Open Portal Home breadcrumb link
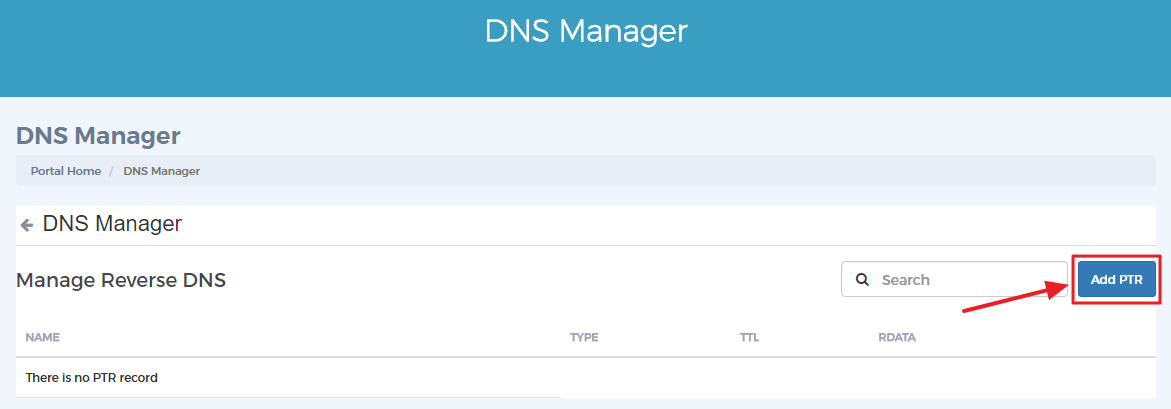This screenshot has width=1171, height=409. click(66, 171)
